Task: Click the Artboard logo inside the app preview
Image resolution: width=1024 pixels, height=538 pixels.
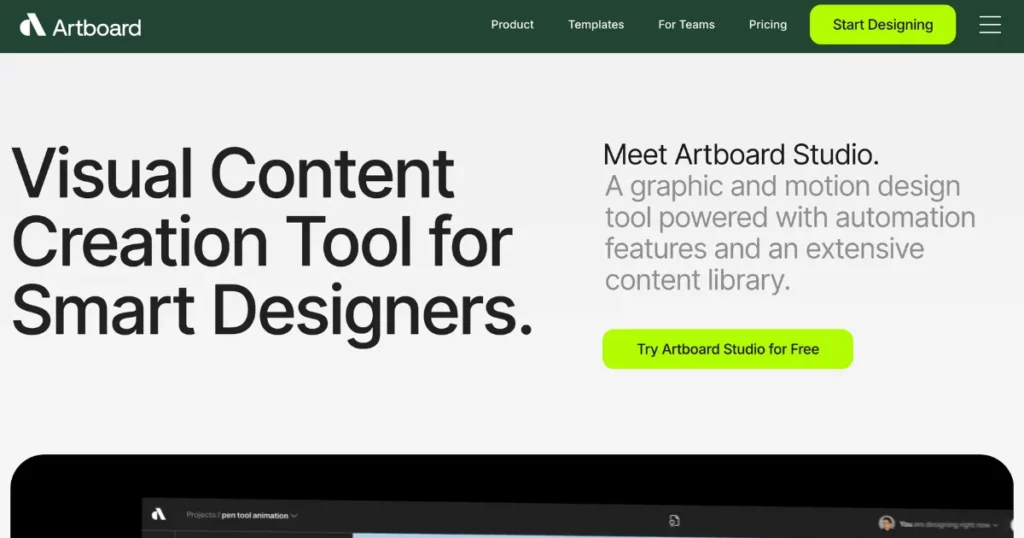Action: (159, 514)
